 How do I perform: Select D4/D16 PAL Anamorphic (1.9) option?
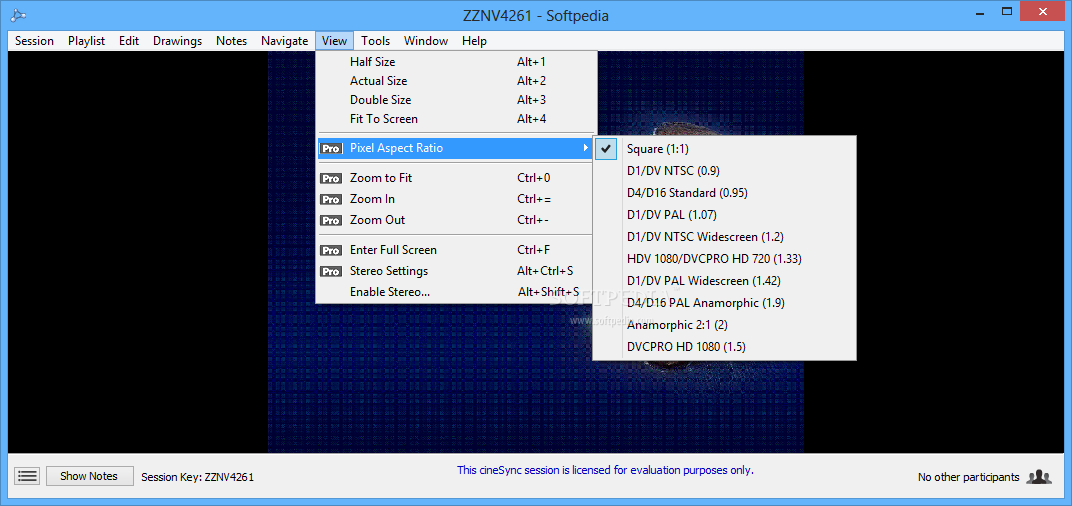point(724,302)
